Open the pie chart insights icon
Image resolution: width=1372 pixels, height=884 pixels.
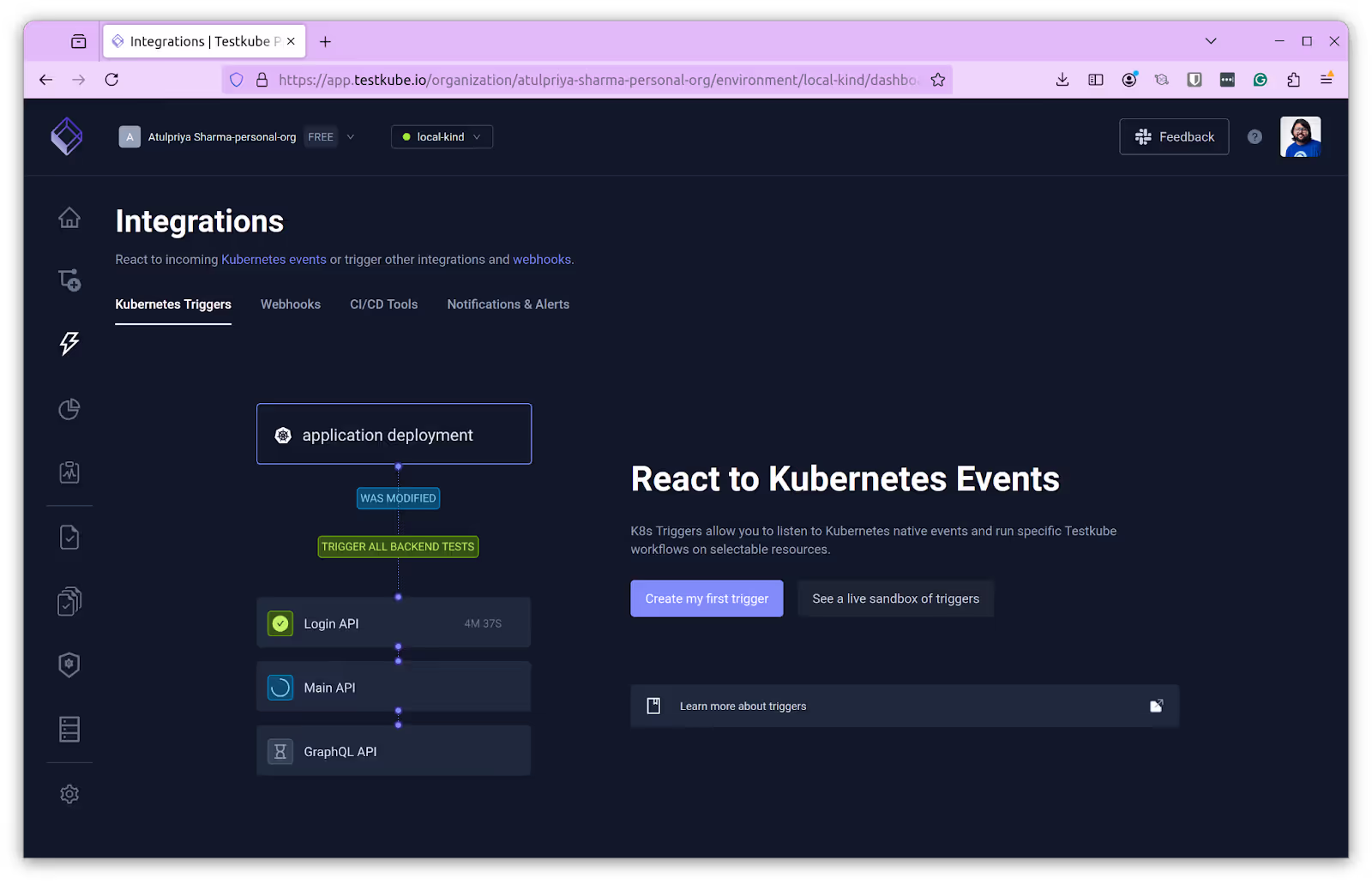pos(69,409)
